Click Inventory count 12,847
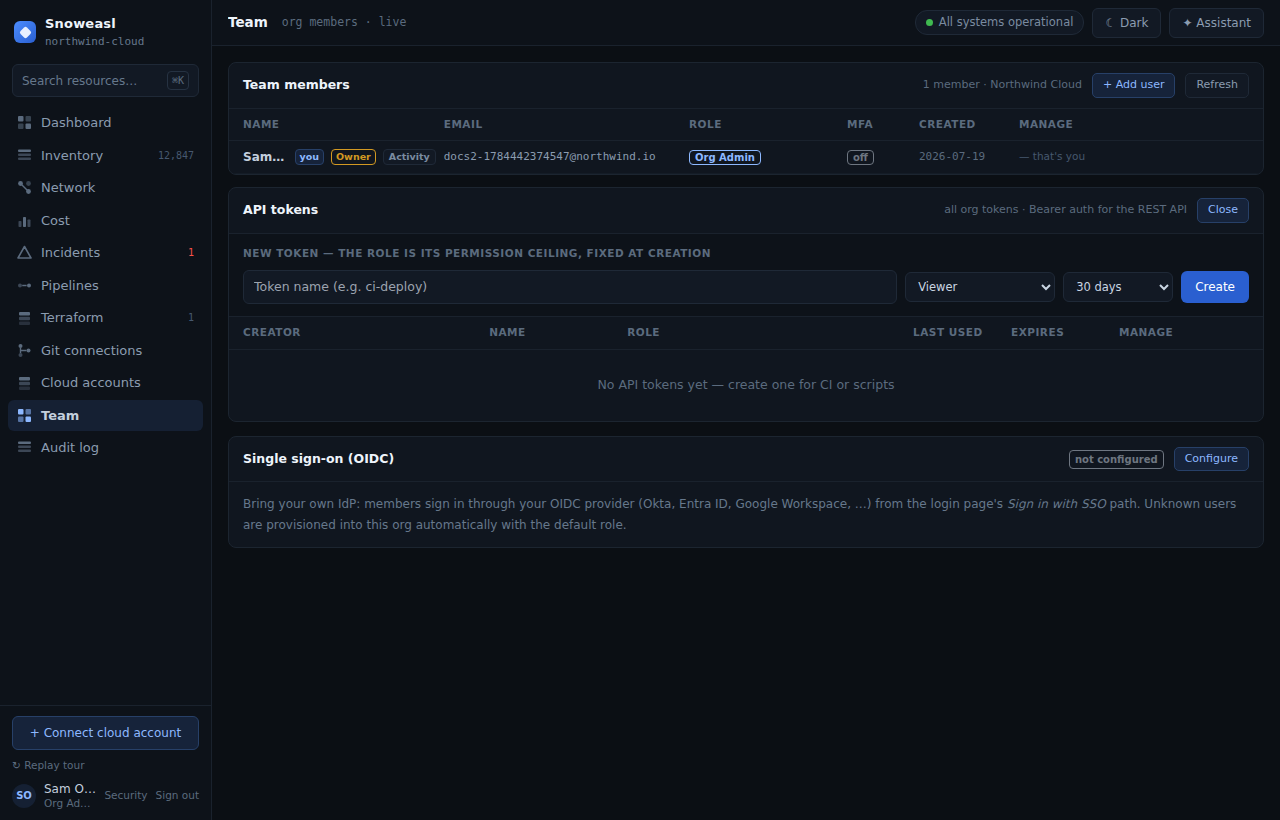 coord(176,156)
